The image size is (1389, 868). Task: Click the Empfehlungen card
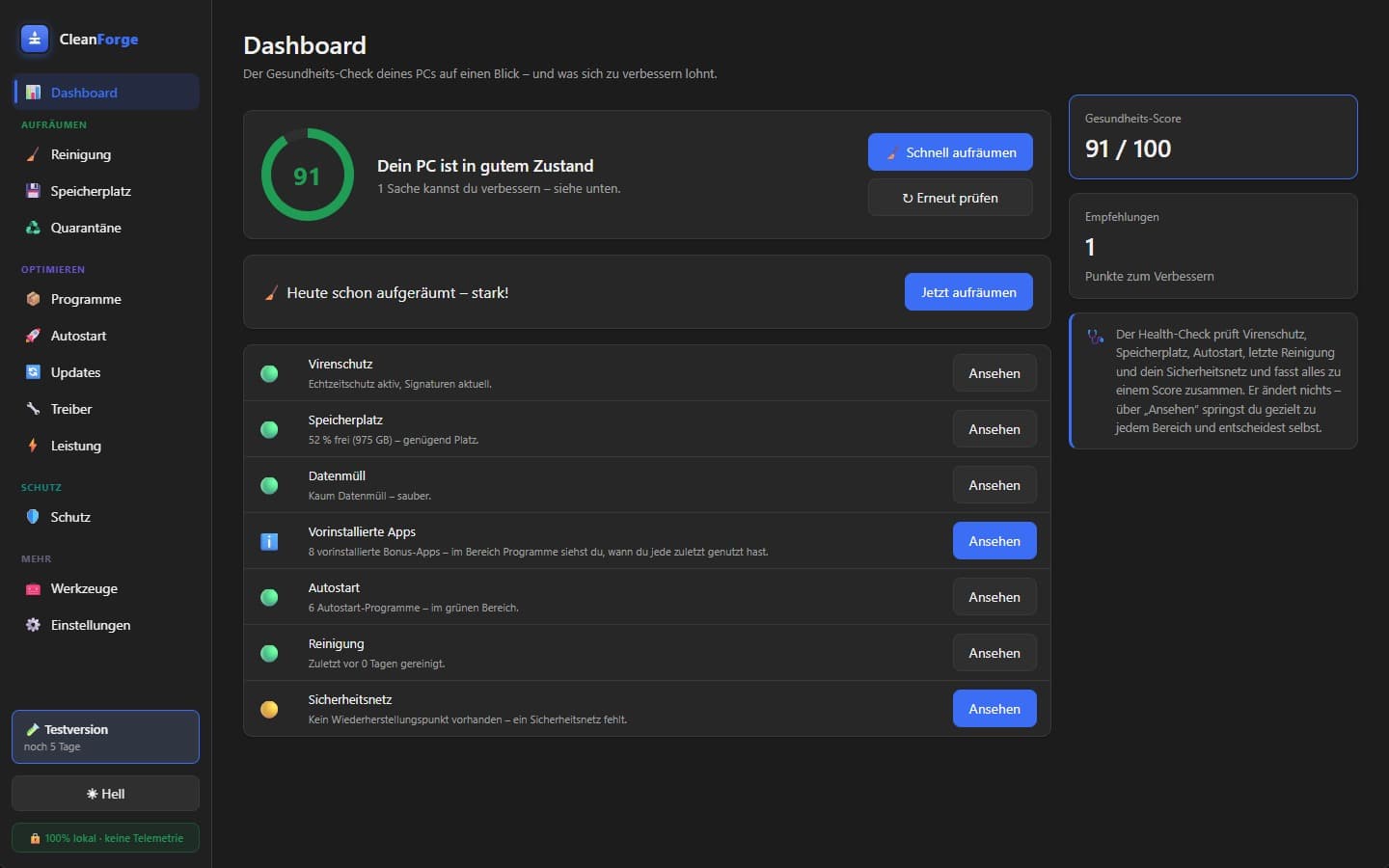point(1212,246)
